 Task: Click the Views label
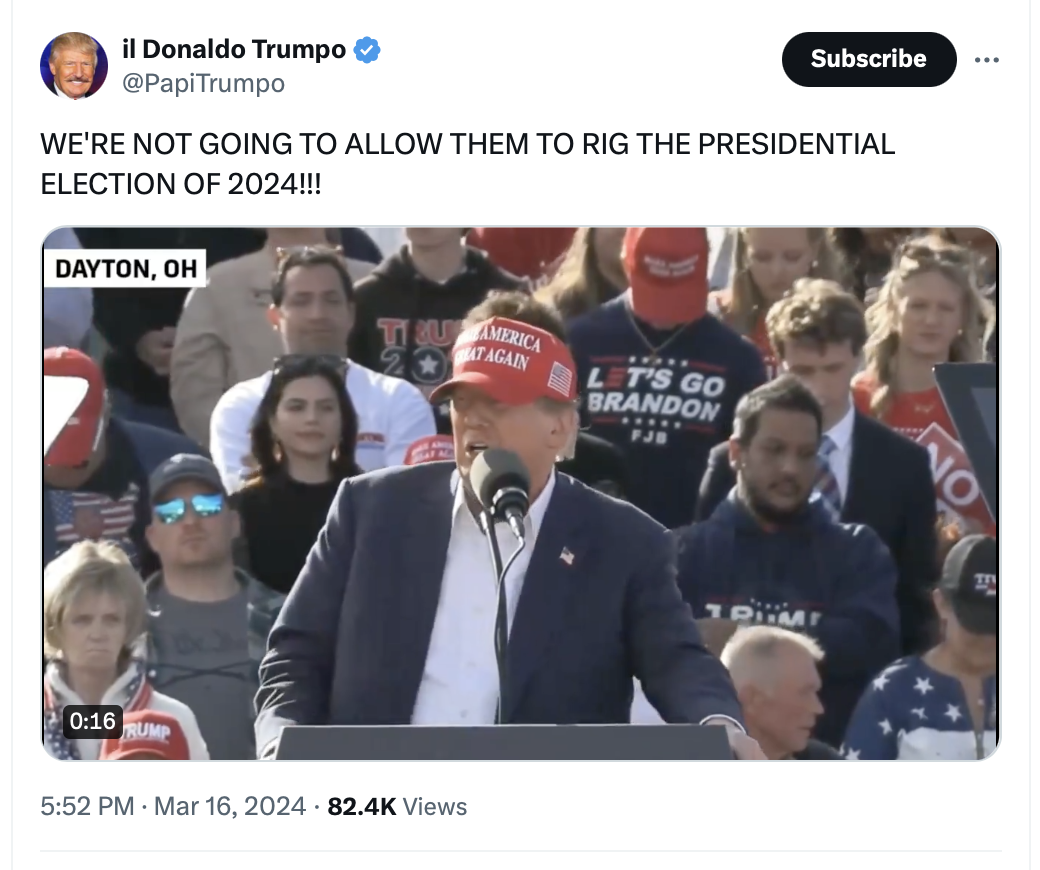434,806
